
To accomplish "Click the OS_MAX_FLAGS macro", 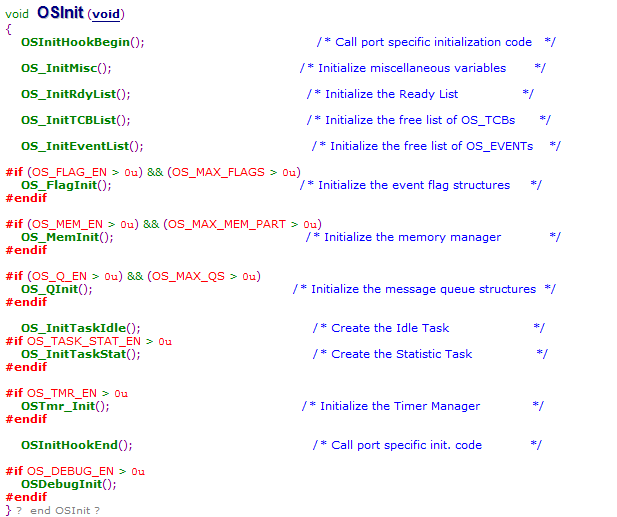I will [x=218, y=172].
